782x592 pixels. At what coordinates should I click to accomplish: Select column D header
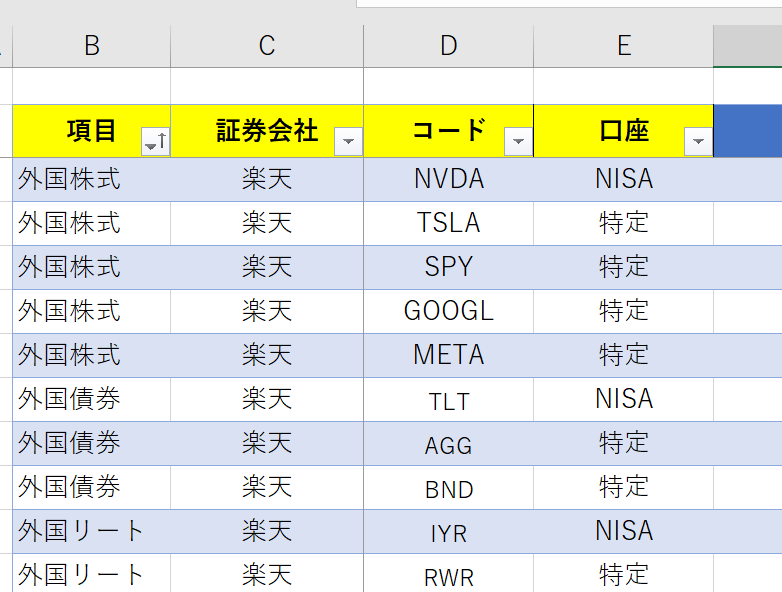click(x=448, y=46)
